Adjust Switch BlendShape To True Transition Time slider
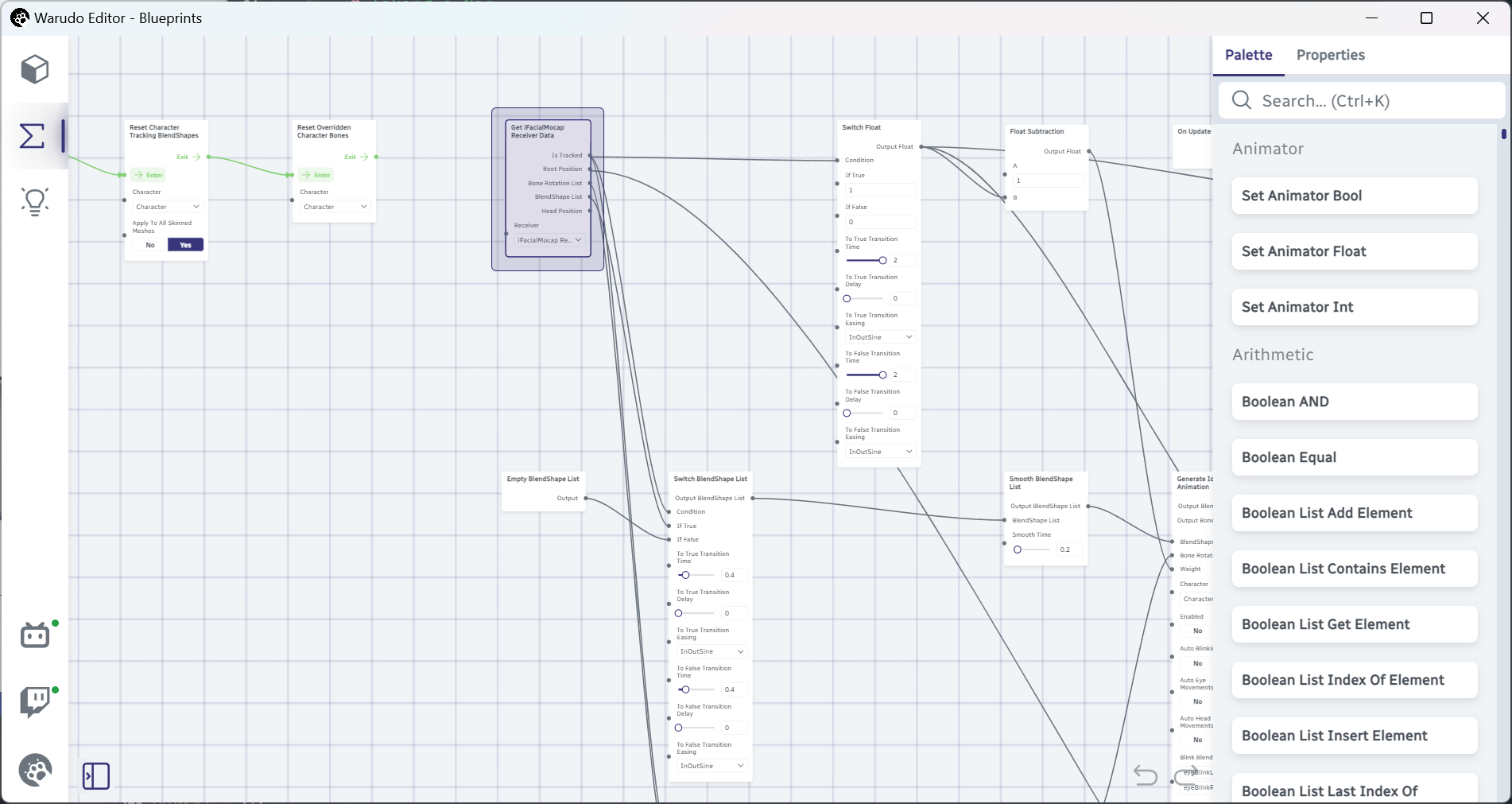Image resolution: width=1512 pixels, height=804 pixels. (x=697, y=575)
